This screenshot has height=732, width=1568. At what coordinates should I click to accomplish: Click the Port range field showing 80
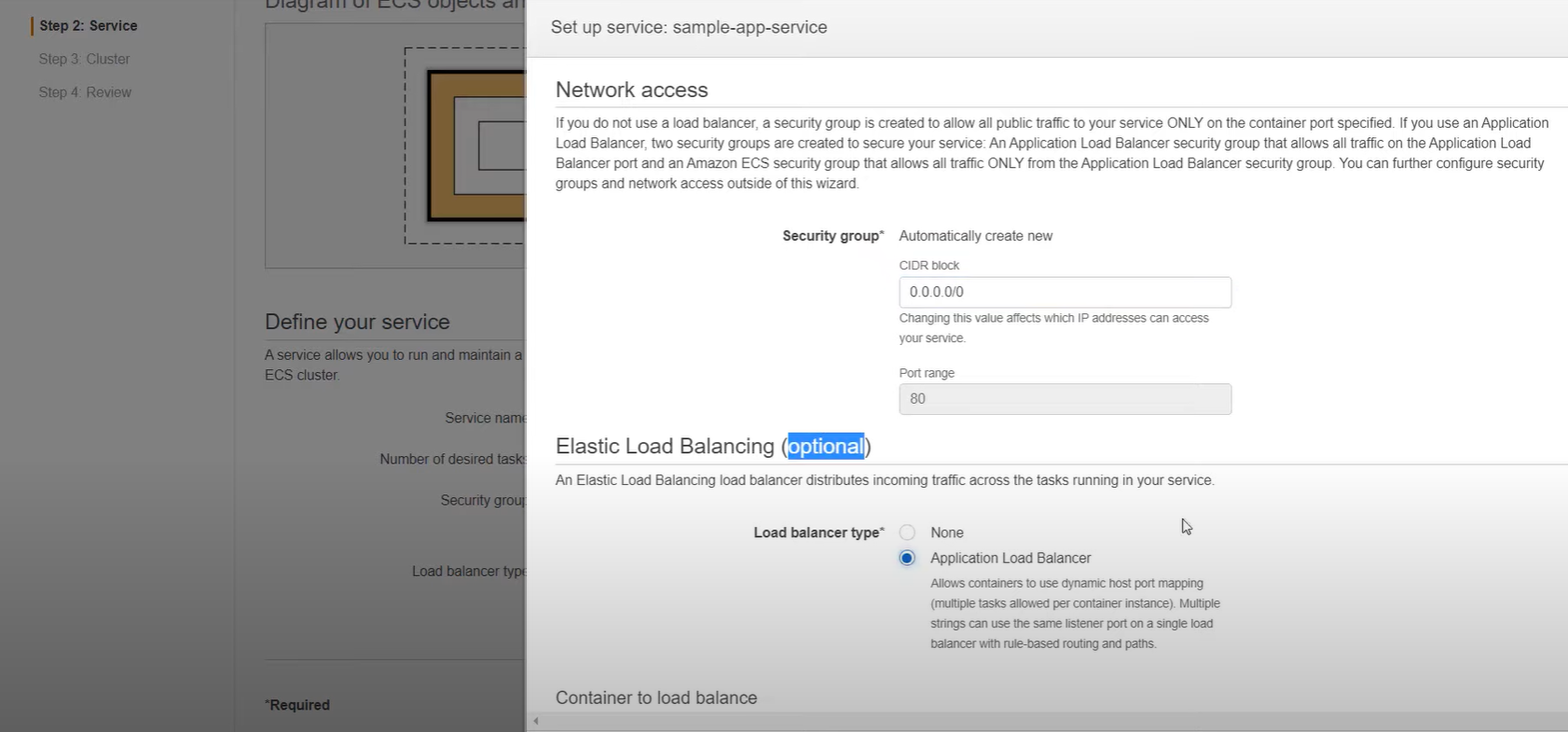point(1065,398)
